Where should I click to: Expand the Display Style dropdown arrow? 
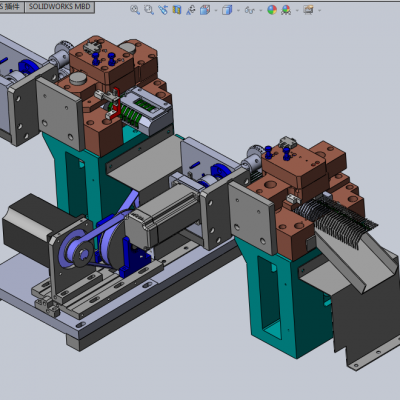tap(238, 10)
